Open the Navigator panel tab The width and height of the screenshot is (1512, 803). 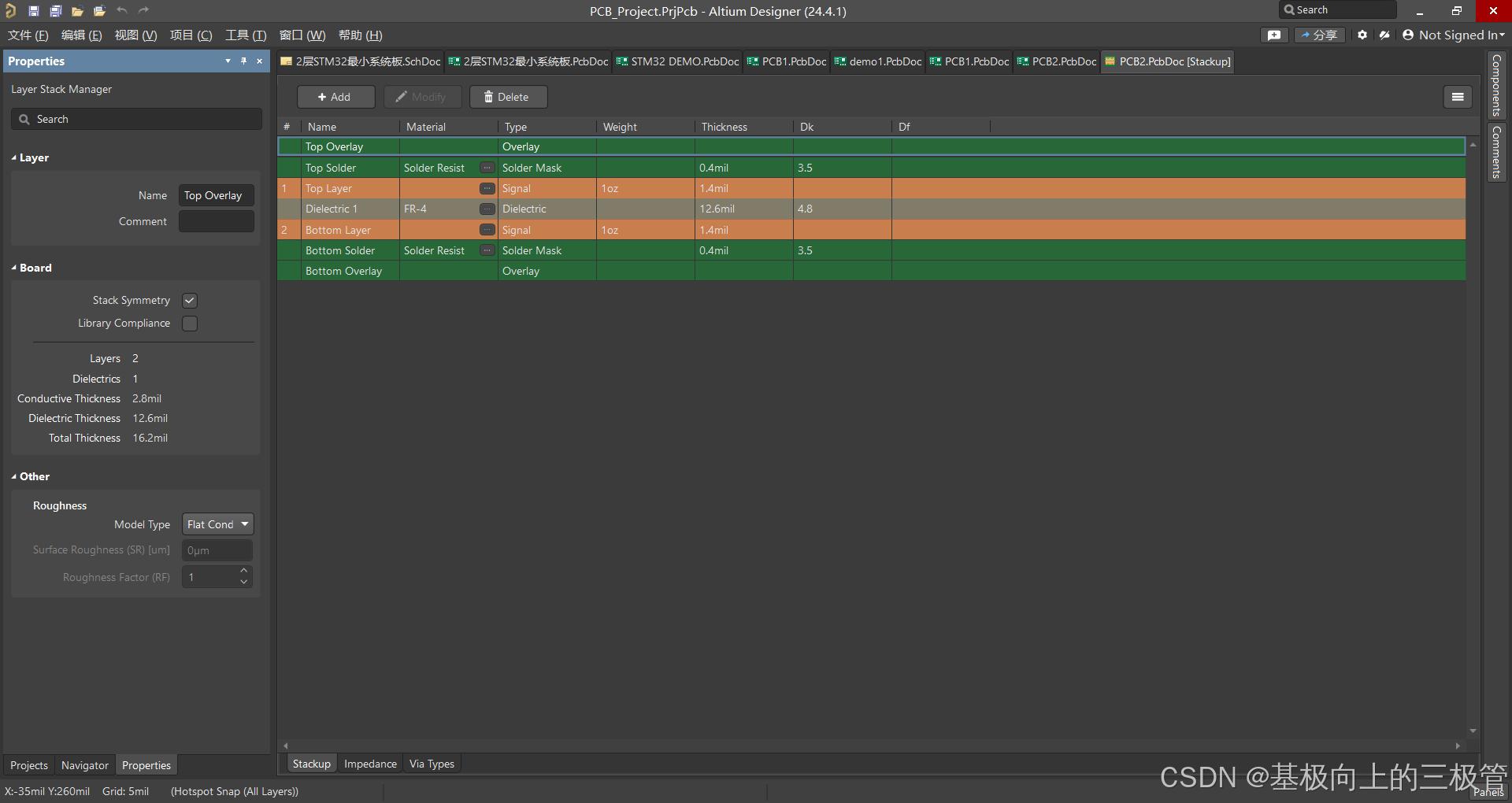pos(85,765)
